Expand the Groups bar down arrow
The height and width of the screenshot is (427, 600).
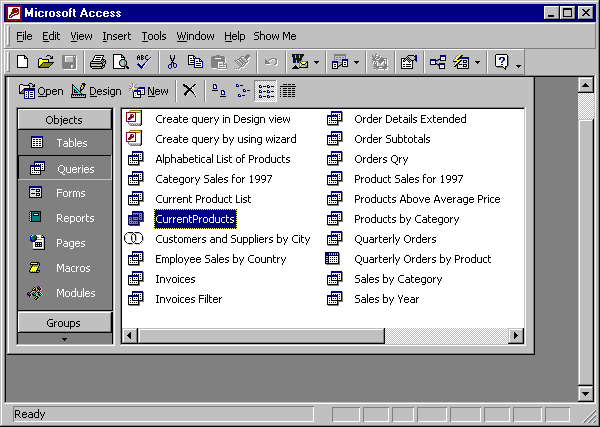pos(64,339)
